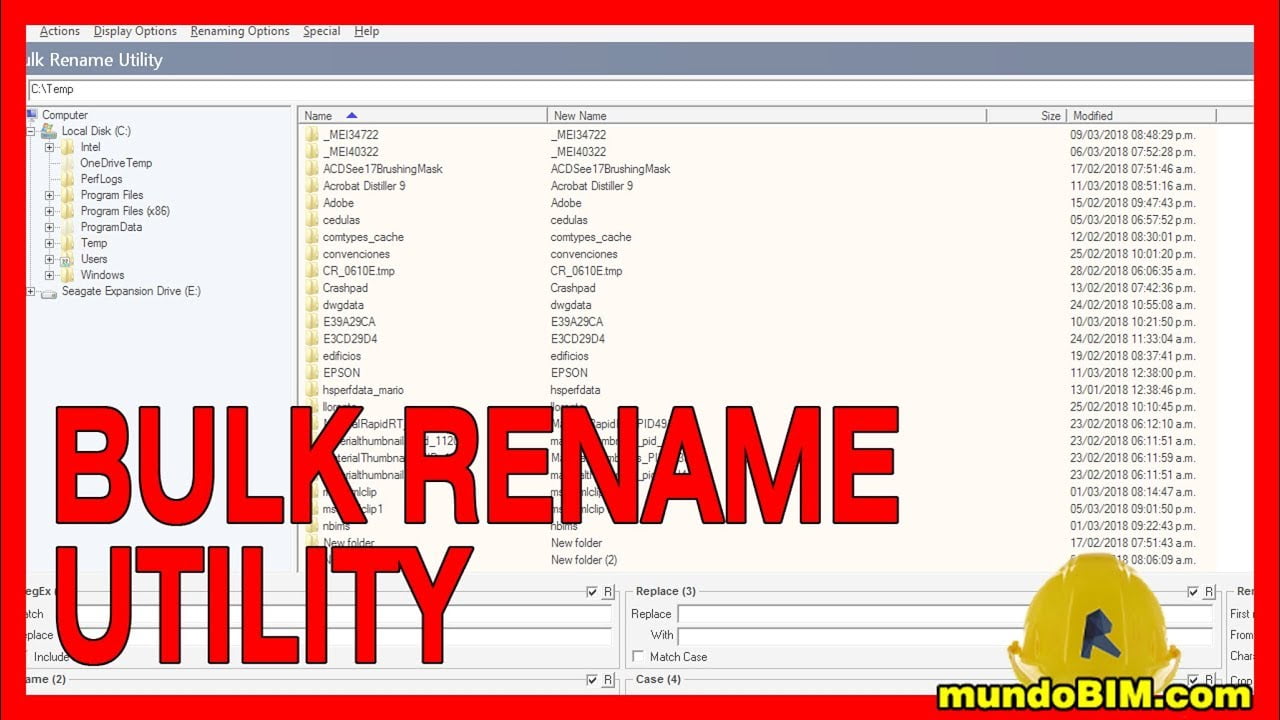
Task: Disable the Replace (3) panel checkbox
Action: pyautogui.click(x=1193, y=592)
